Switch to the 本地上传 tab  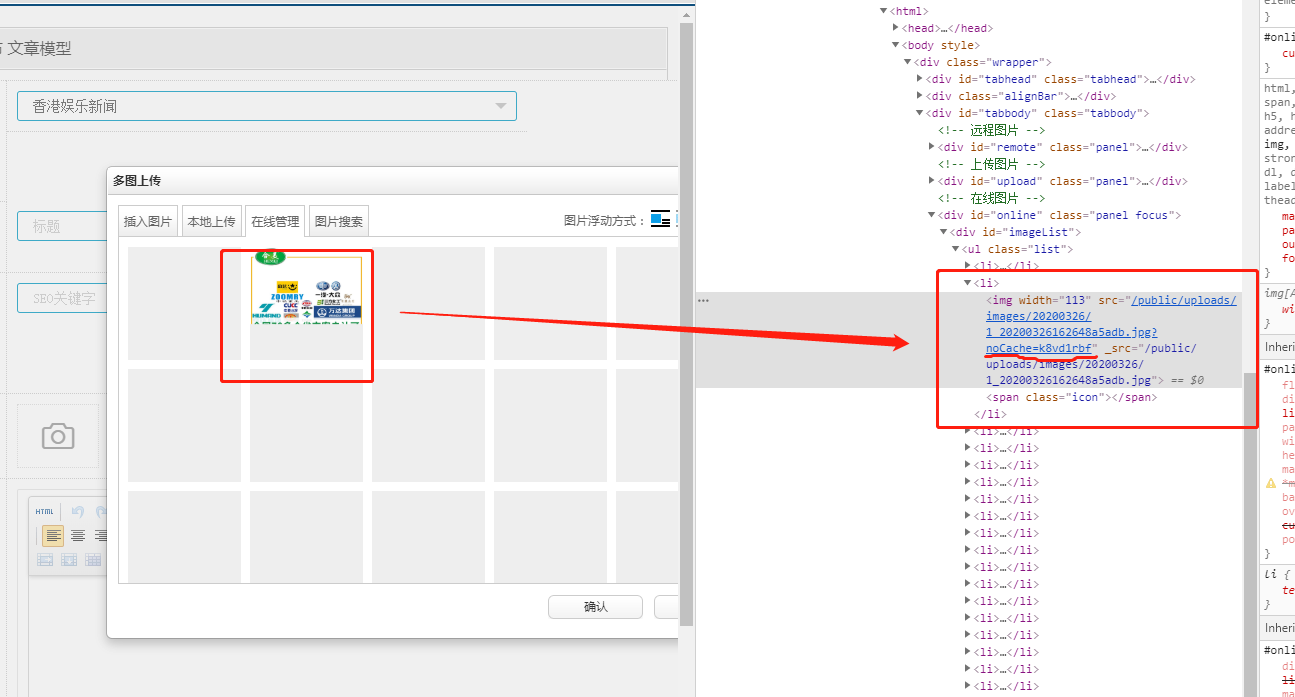[x=211, y=221]
